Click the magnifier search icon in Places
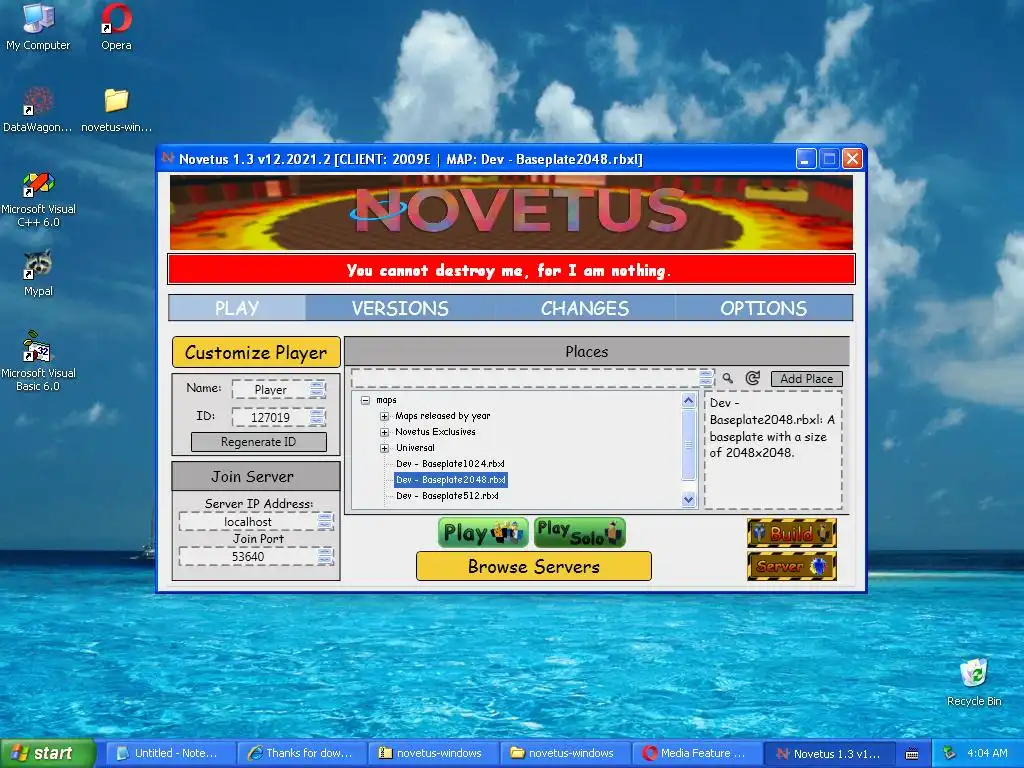1024x768 pixels. pyautogui.click(x=728, y=378)
